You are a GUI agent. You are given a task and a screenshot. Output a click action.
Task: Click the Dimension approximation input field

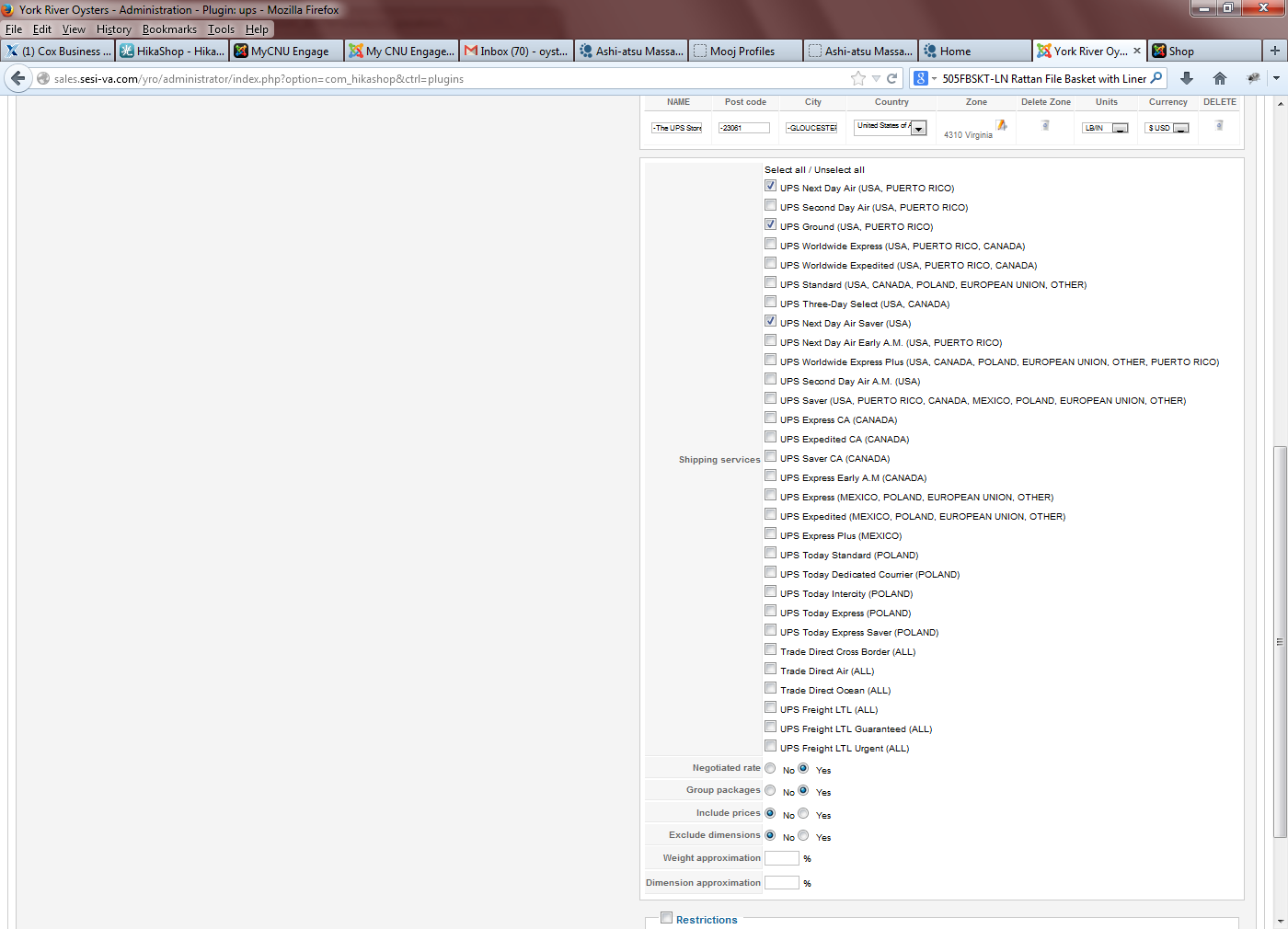point(782,883)
